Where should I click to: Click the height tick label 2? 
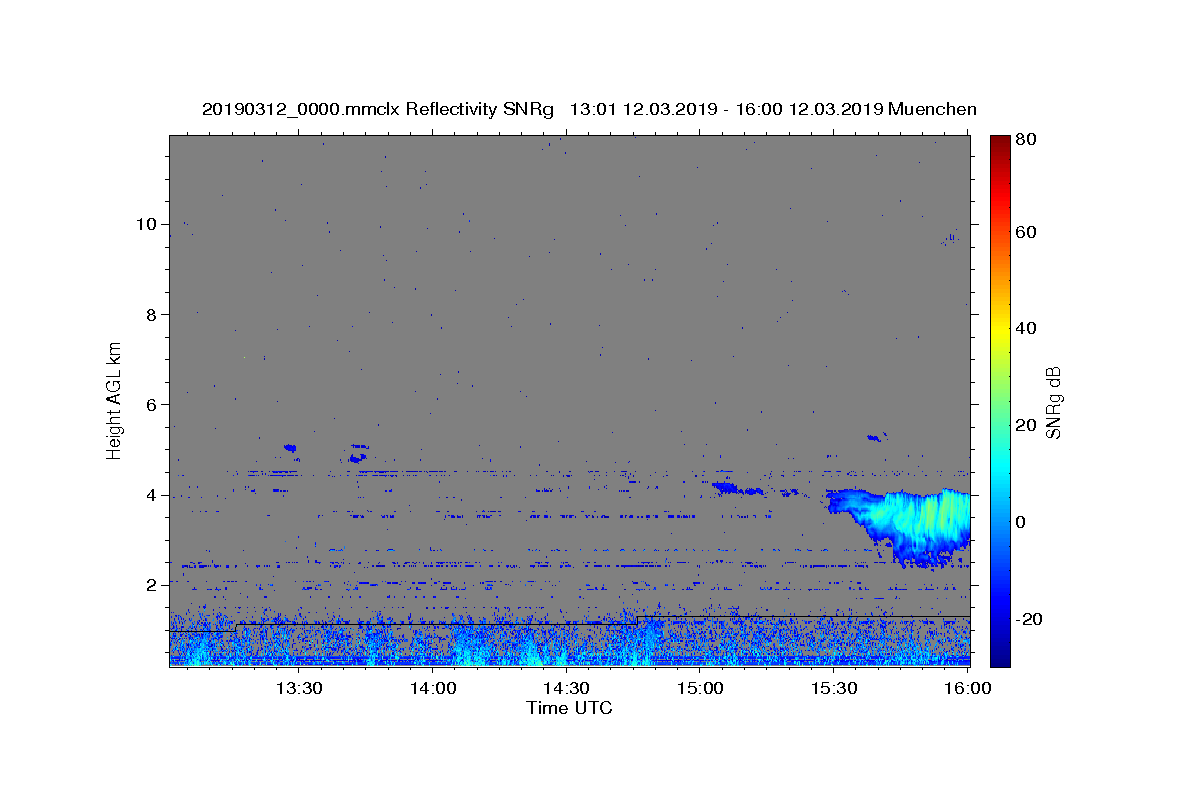click(150, 585)
